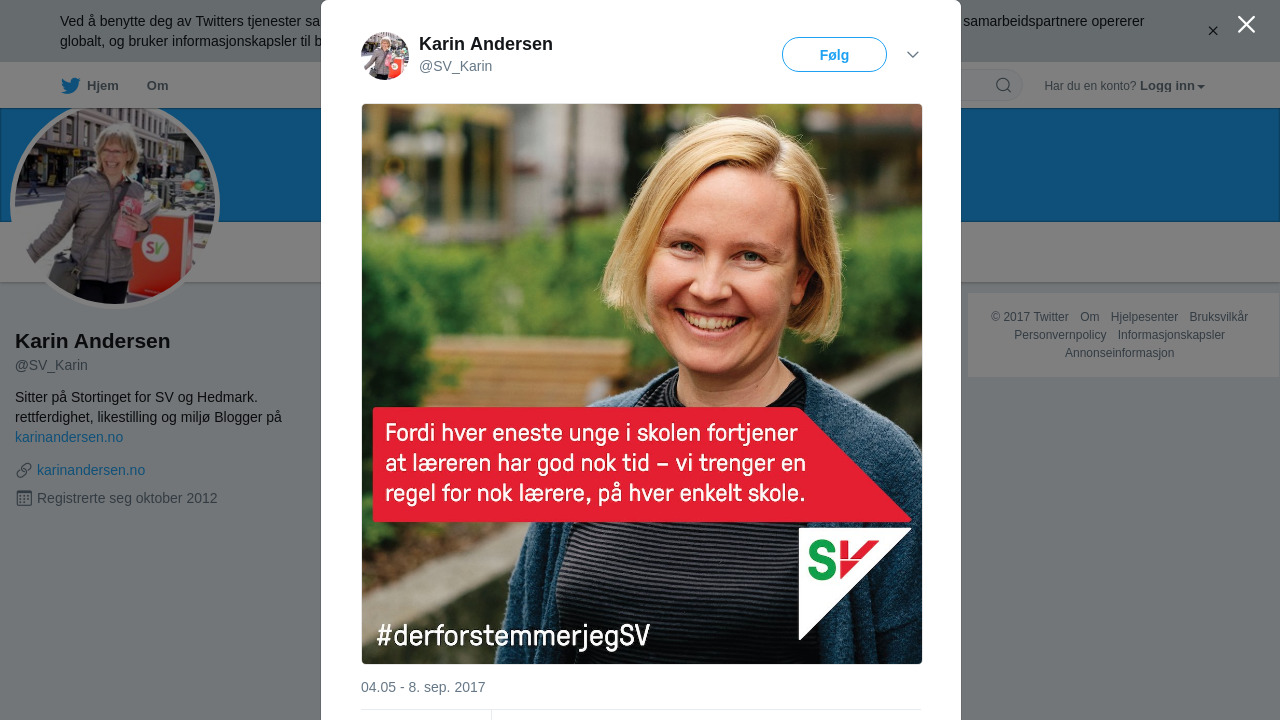Open the Bruksvilkår footer link
The width and height of the screenshot is (1280, 720).
1218,317
